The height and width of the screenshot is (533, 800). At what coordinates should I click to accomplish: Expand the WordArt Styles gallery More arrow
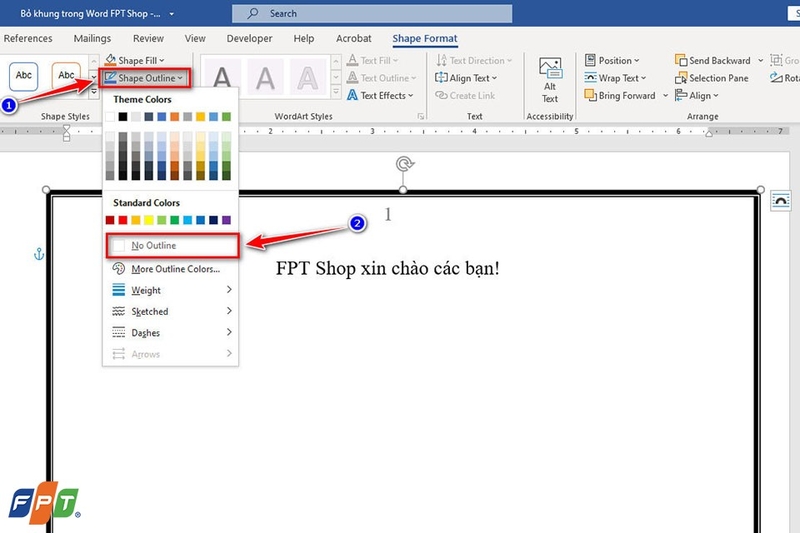click(x=336, y=92)
